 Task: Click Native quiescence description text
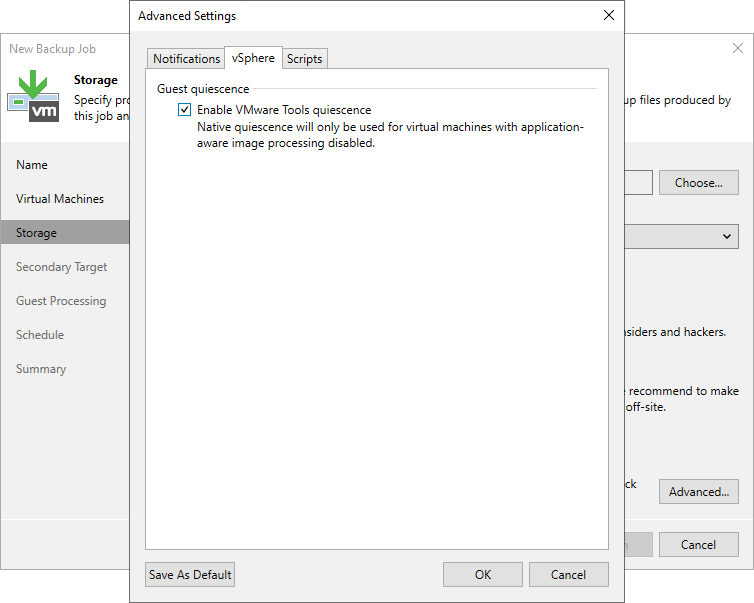390,135
